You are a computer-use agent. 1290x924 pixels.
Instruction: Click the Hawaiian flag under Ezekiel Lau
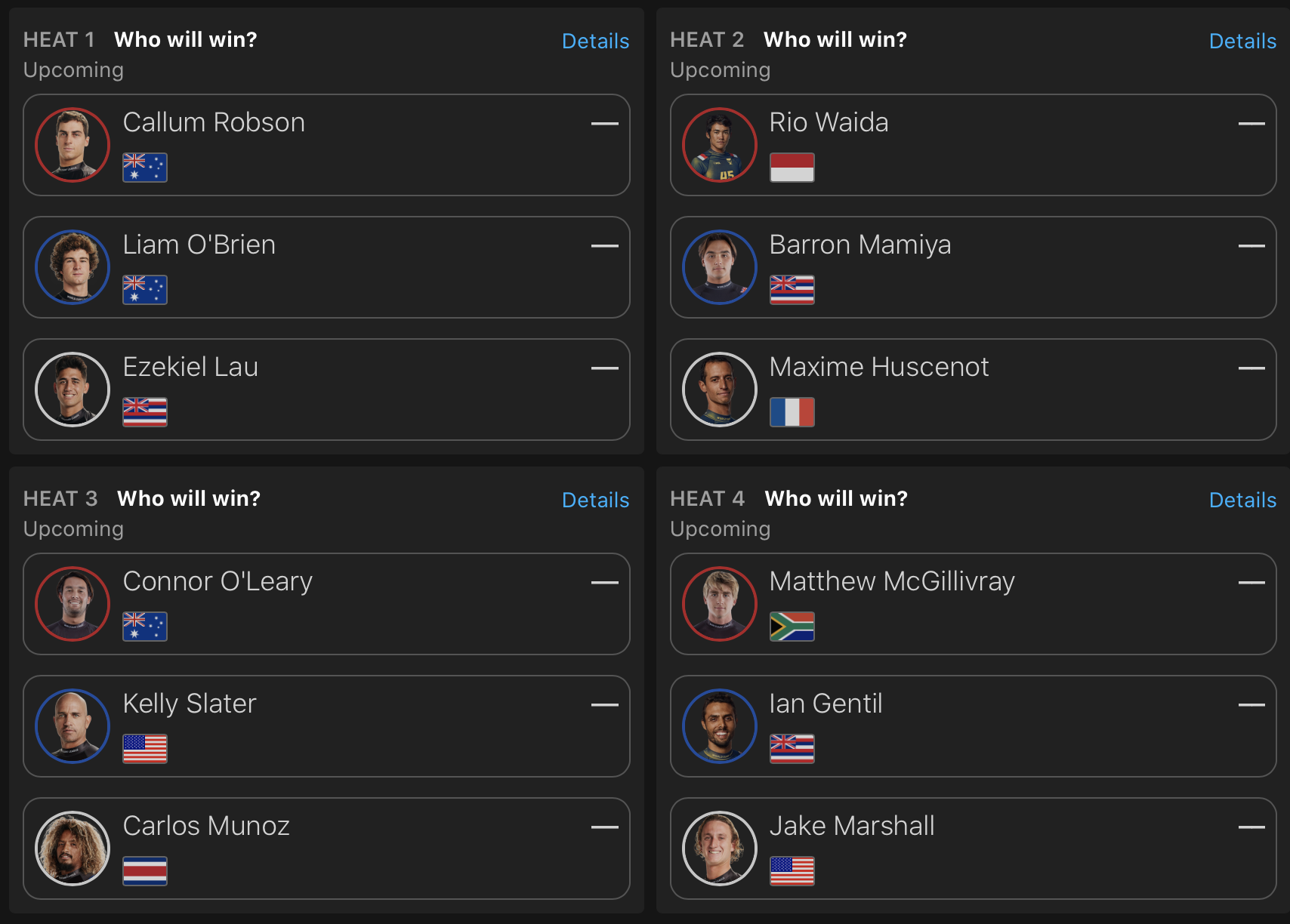pos(145,412)
